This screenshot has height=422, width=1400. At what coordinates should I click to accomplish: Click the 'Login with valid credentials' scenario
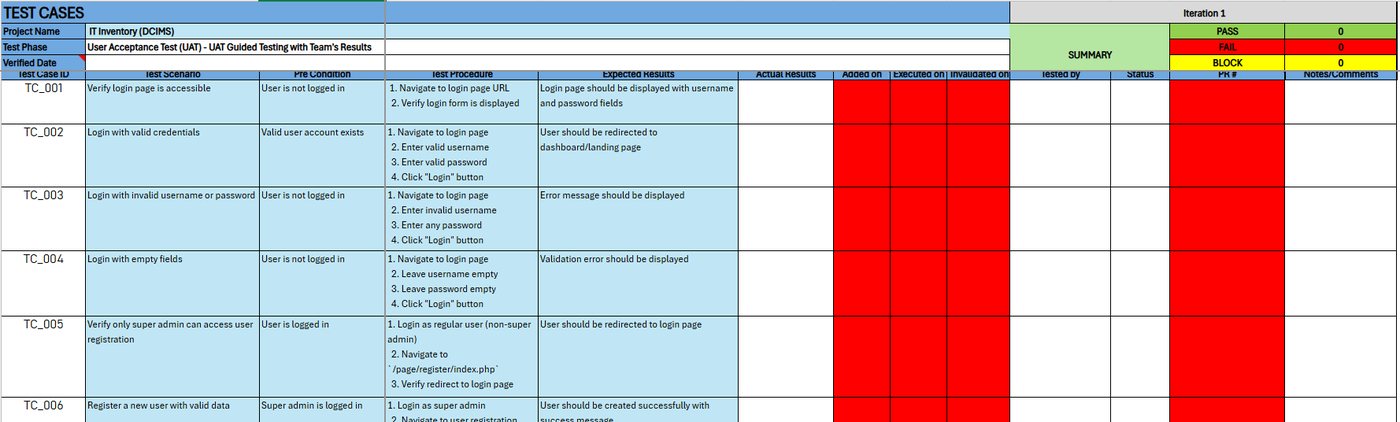tap(172, 155)
